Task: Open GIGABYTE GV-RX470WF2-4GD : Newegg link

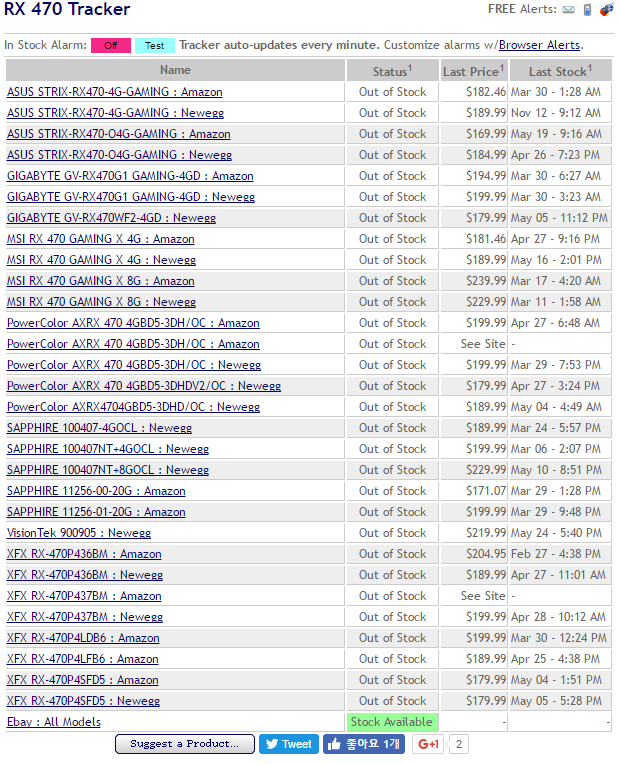Action: point(111,218)
